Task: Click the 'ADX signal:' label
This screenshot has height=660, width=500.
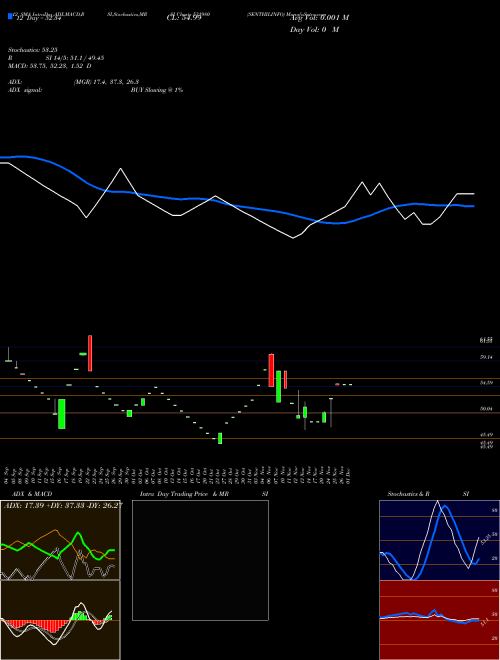Action: coord(25,90)
